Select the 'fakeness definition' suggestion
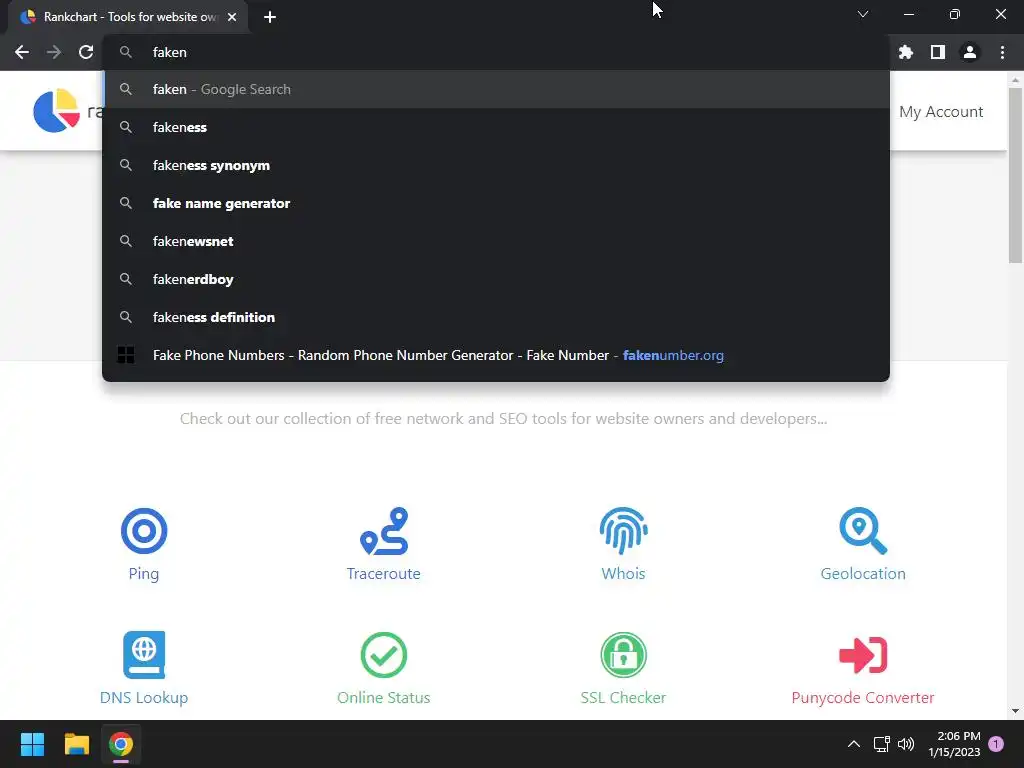1024x768 pixels. (496, 317)
